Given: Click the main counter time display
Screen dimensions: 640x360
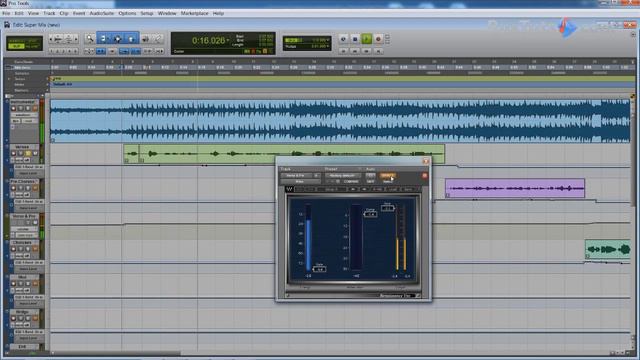Looking at the screenshot, I should [208, 40].
